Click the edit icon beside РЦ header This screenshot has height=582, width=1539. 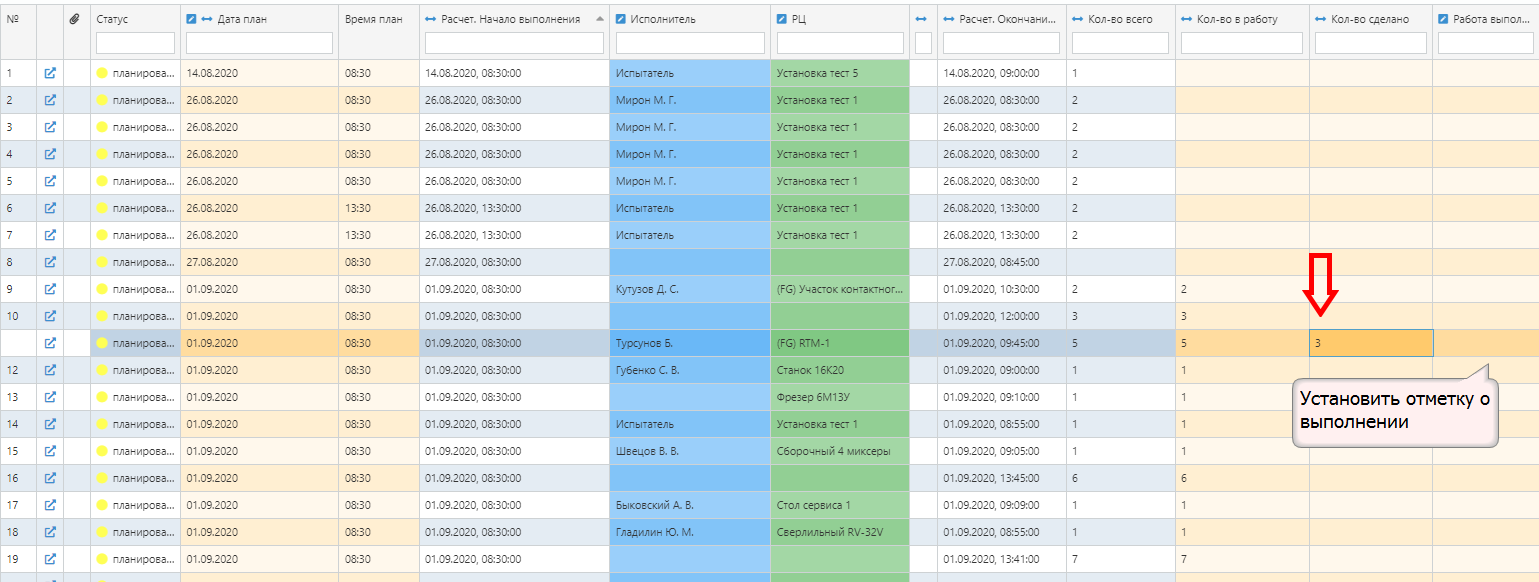781,19
